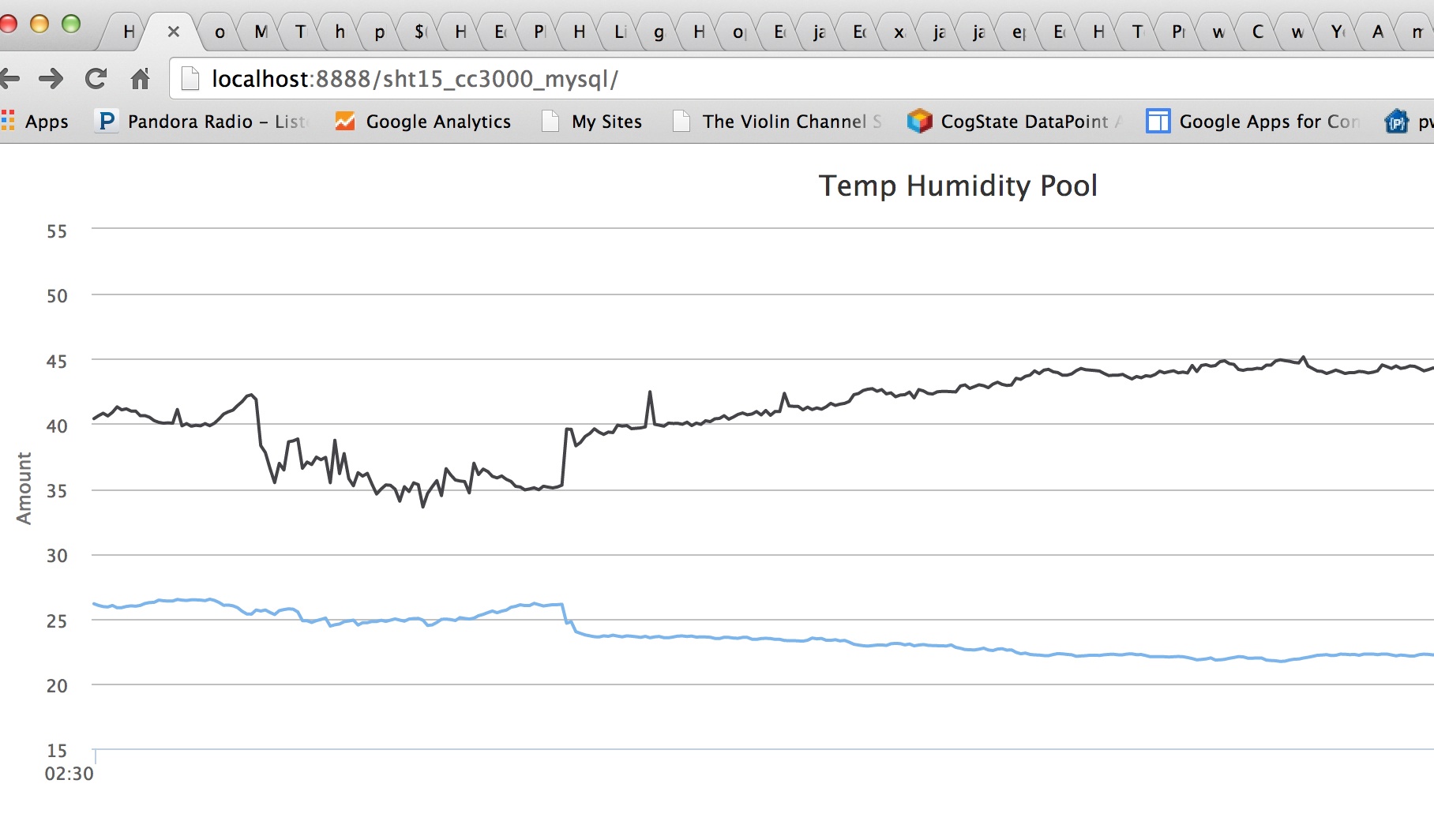Switch to the tab starting with 'M'
The image size is (1434, 840).
pos(261,32)
